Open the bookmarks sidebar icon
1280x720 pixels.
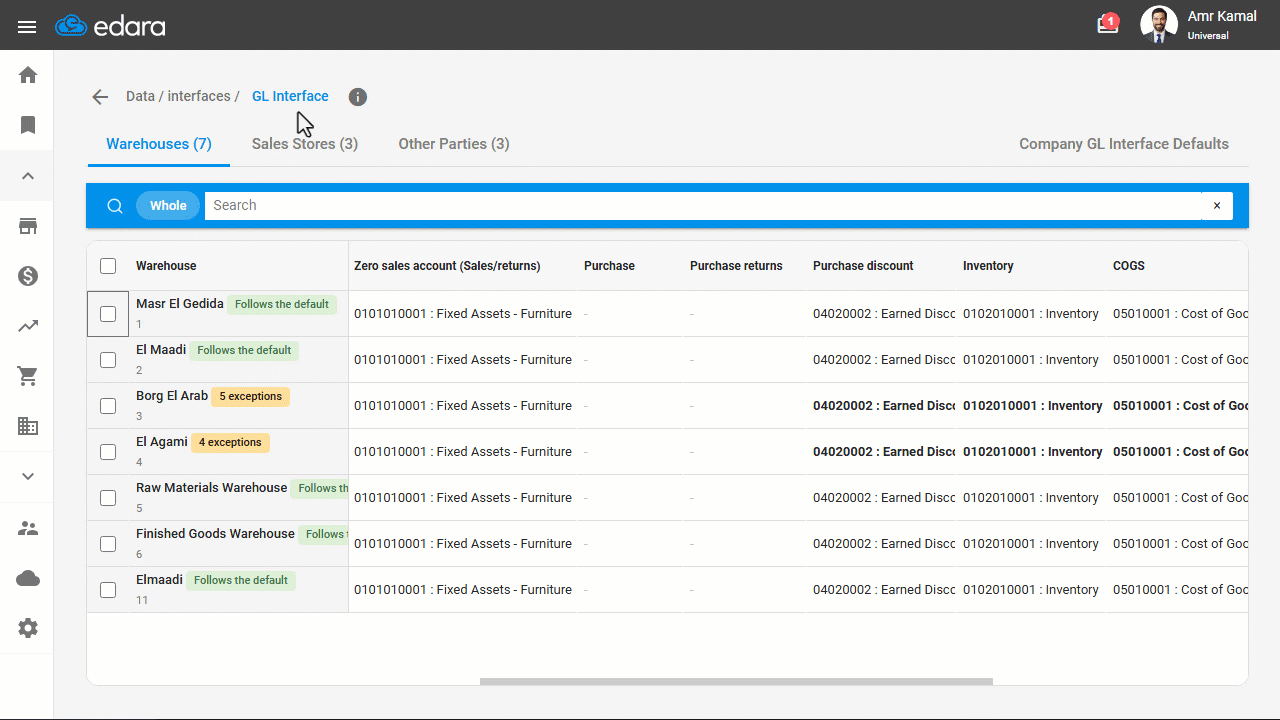point(28,125)
